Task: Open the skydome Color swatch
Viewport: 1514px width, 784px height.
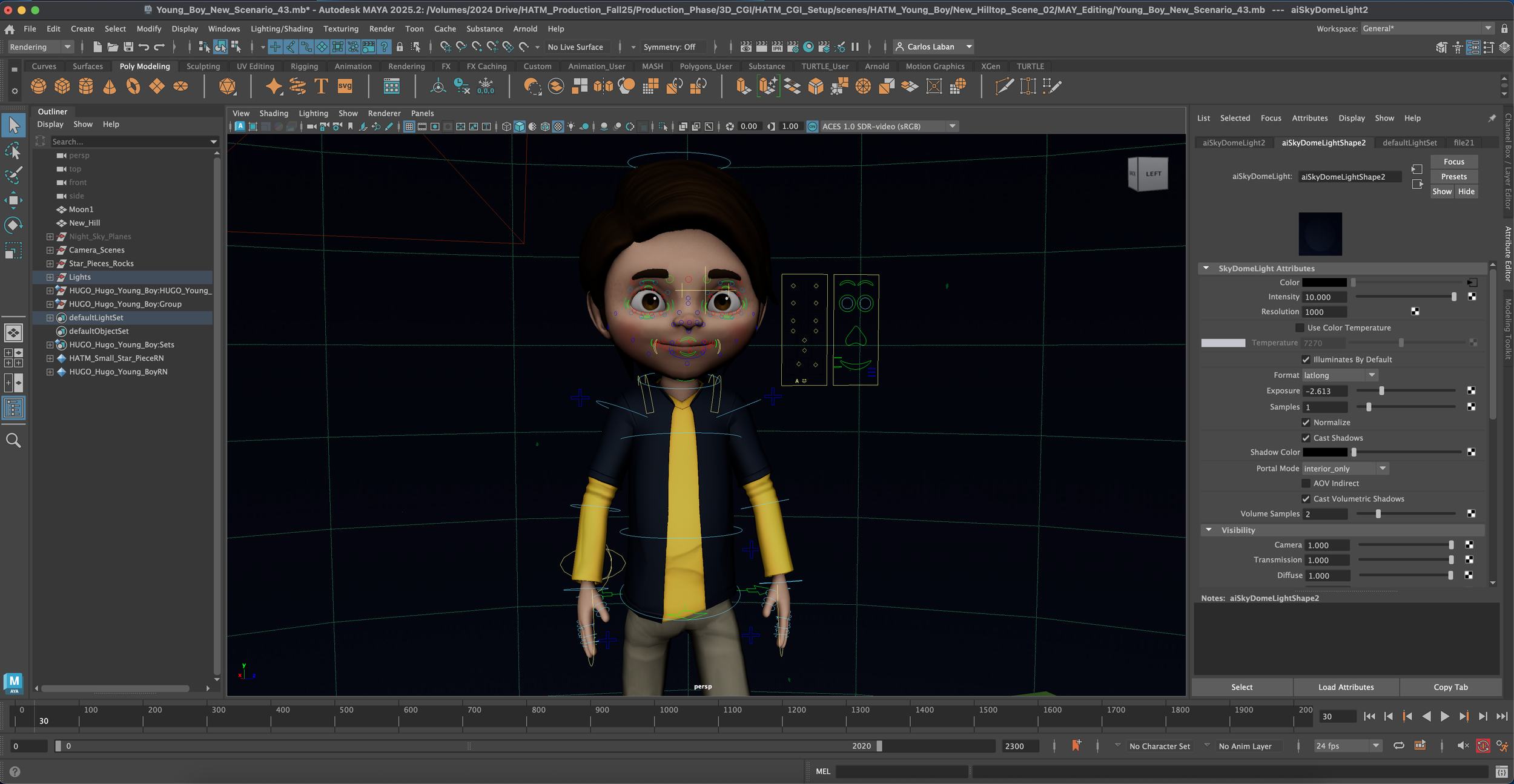Action: pos(1324,282)
